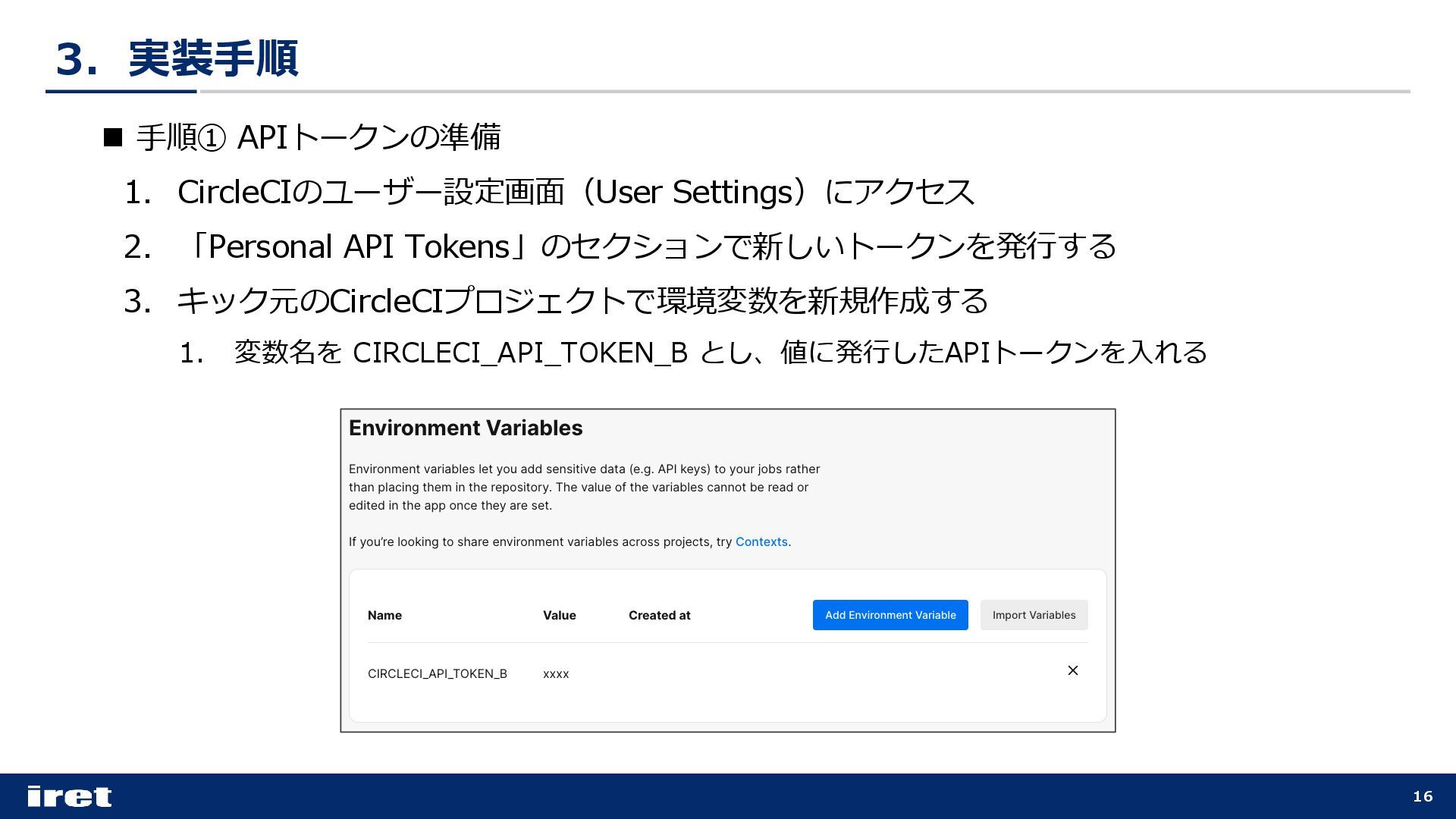Open the Contexts link
The width and height of the screenshot is (1456, 819).
[x=761, y=542]
